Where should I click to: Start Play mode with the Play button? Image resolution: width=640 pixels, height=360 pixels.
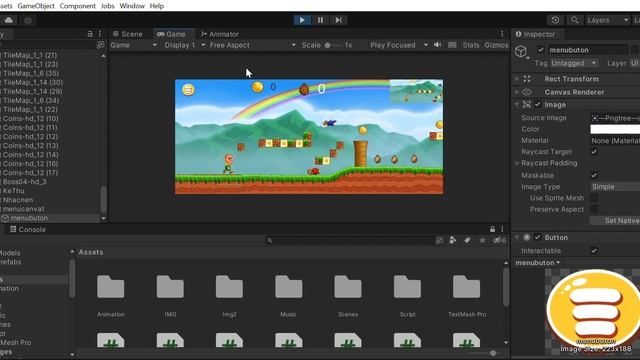coord(302,20)
